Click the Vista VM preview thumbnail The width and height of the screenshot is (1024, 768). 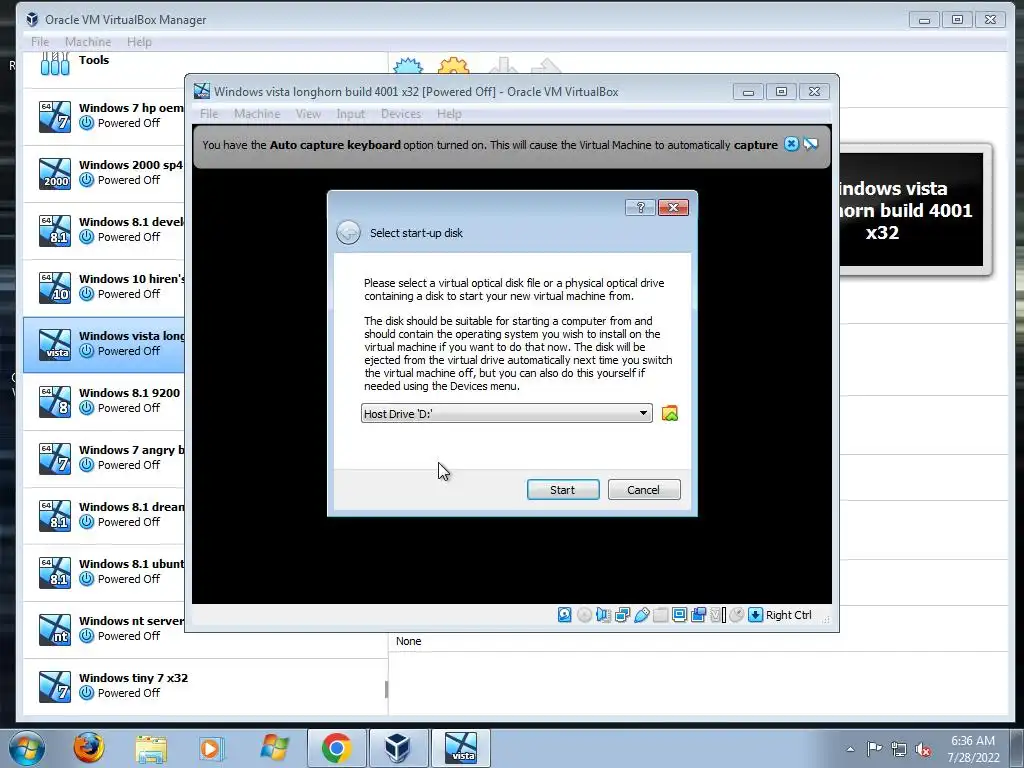point(911,210)
